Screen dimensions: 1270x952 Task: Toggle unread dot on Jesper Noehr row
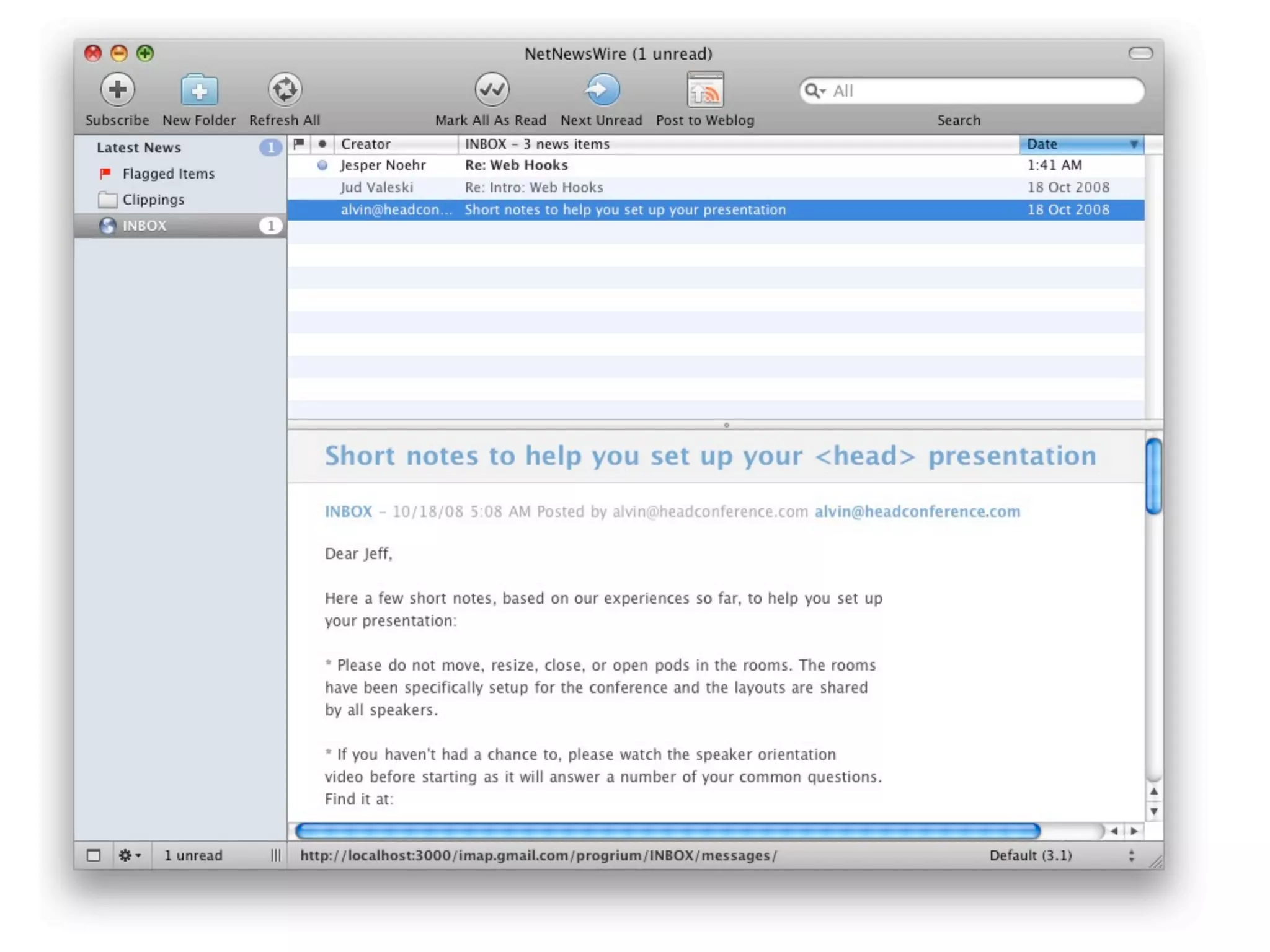coord(322,165)
